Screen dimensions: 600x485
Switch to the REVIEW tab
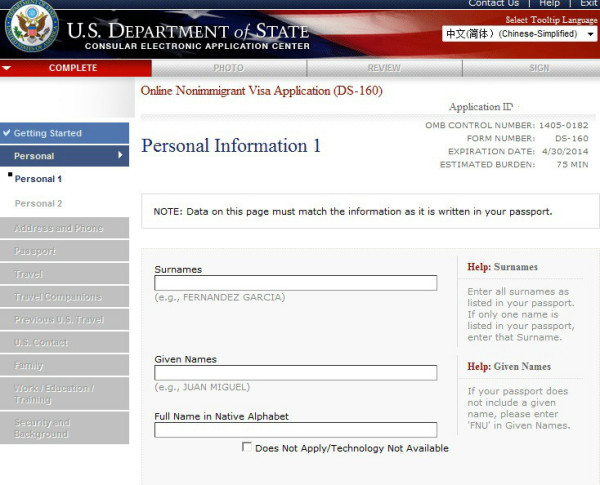pos(384,68)
